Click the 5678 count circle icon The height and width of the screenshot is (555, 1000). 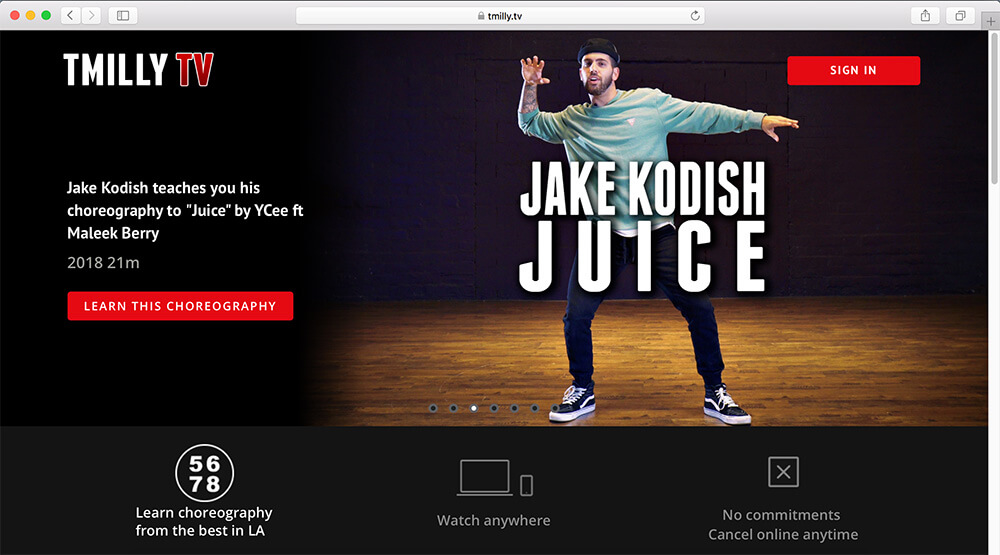(204, 473)
